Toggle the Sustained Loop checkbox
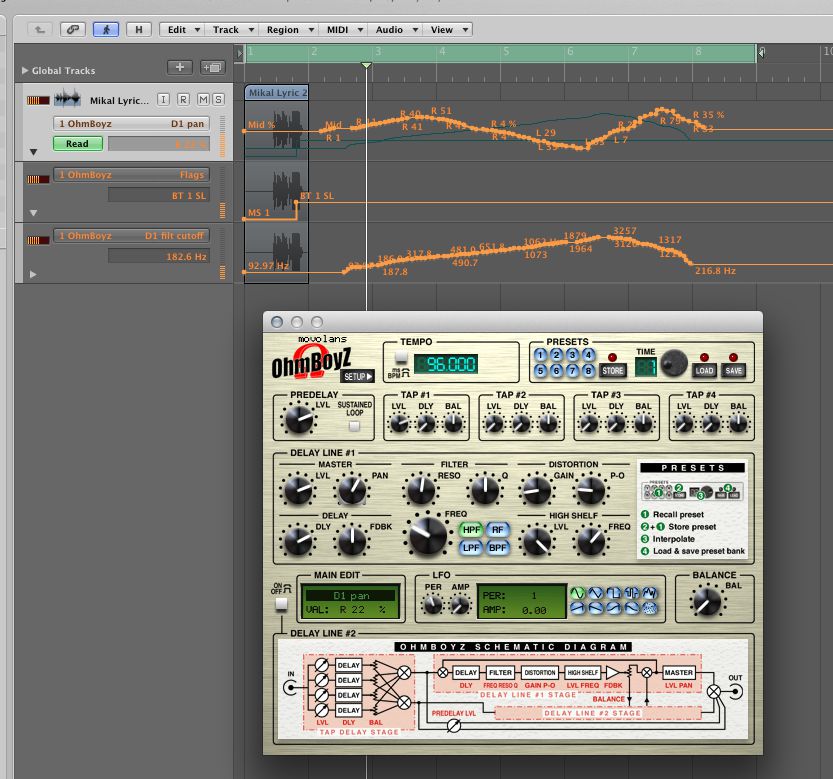The width and height of the screenshot is (833, 779). pos(354,426)
